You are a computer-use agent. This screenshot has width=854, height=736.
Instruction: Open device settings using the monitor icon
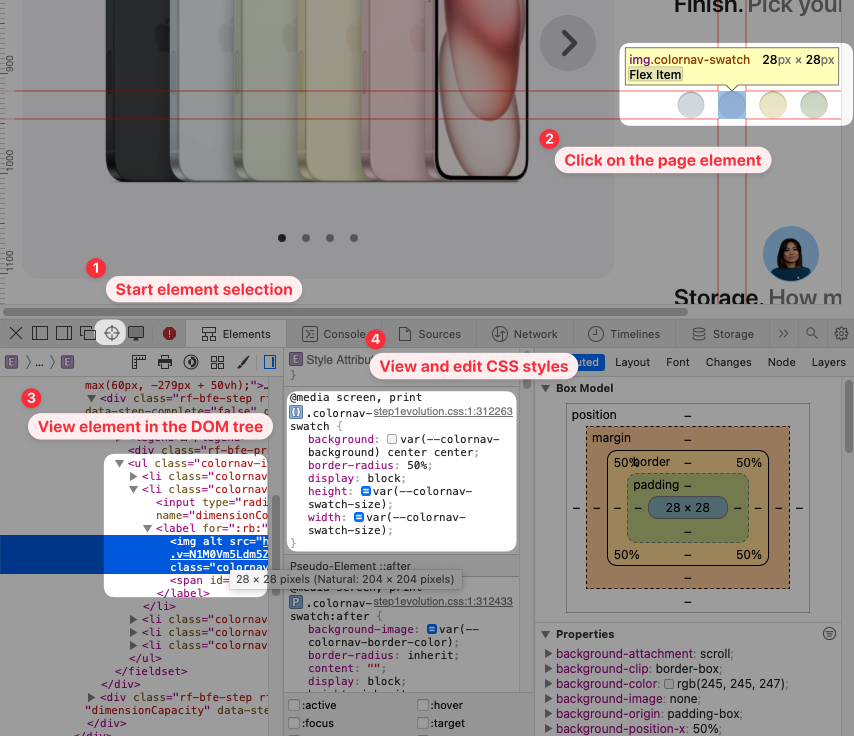(136, 333)
